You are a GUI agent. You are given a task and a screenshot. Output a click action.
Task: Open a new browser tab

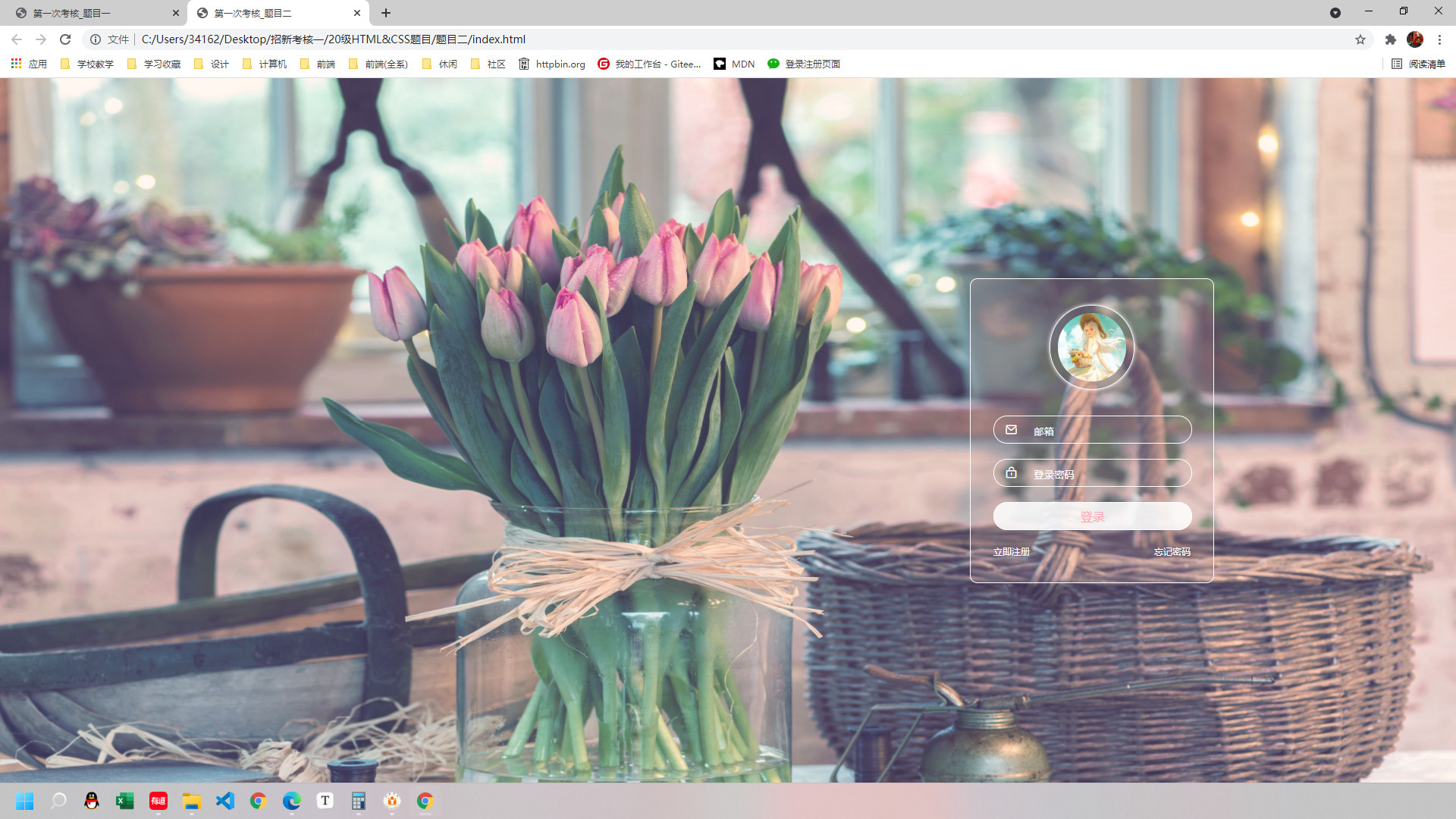pyautogui.click(x=386, y=13)
